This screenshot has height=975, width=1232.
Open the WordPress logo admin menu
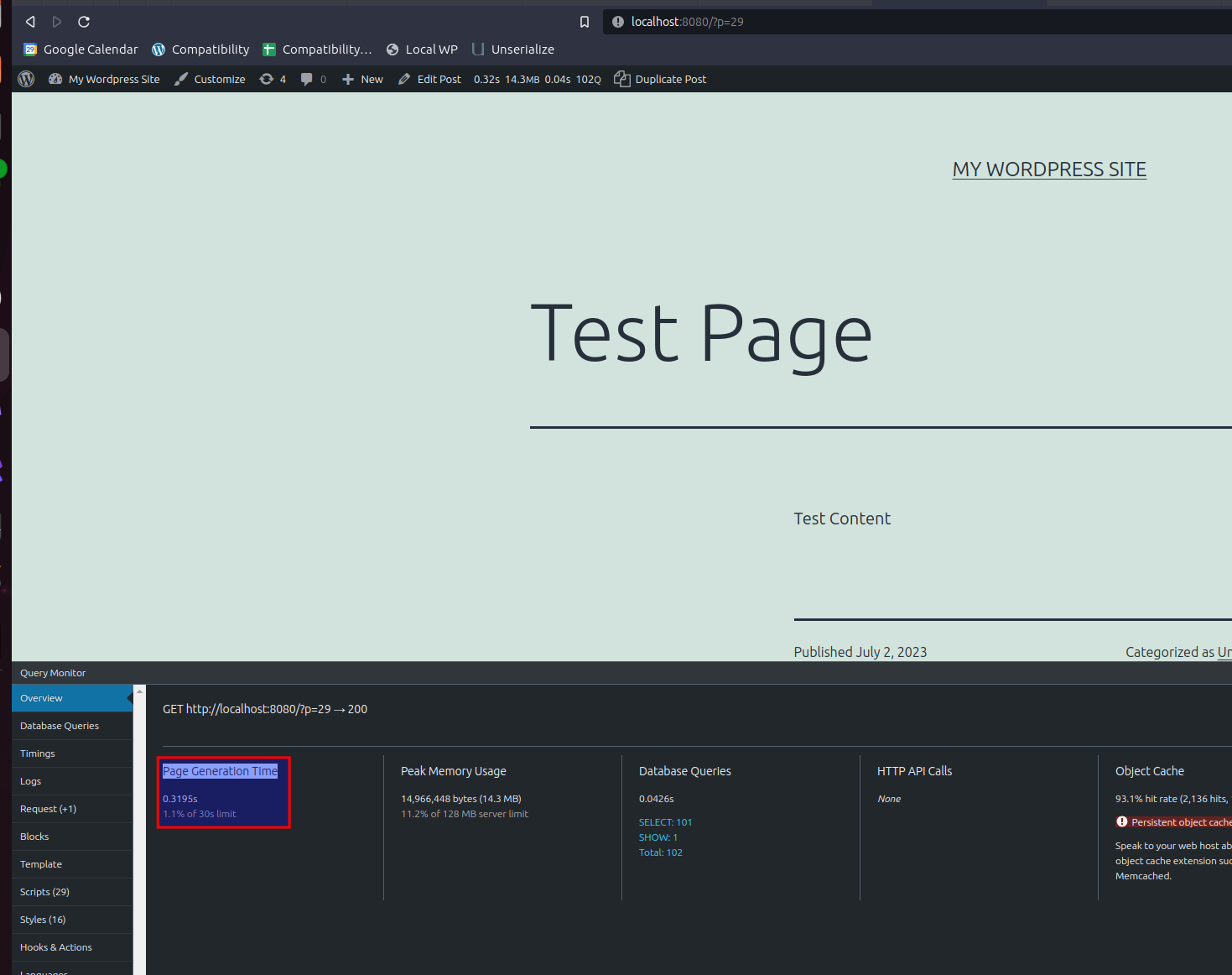[x=26, y=79]
